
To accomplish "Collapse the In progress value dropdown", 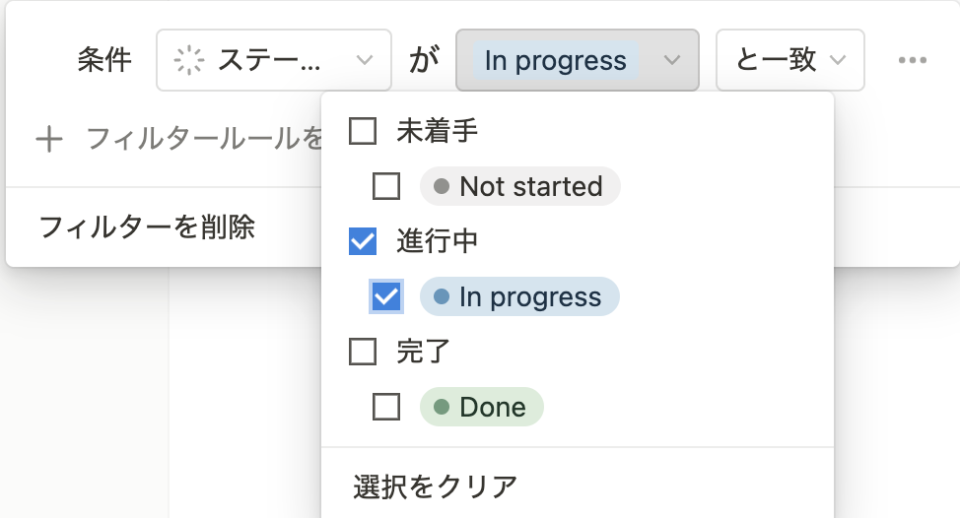I will pyautogui.click(x=577, y=60).
